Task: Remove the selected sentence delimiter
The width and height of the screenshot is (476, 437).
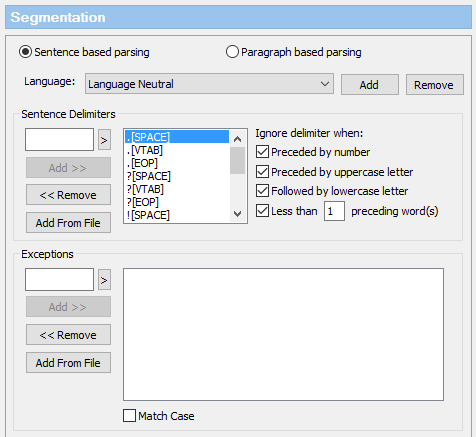Action: point(68,195)
